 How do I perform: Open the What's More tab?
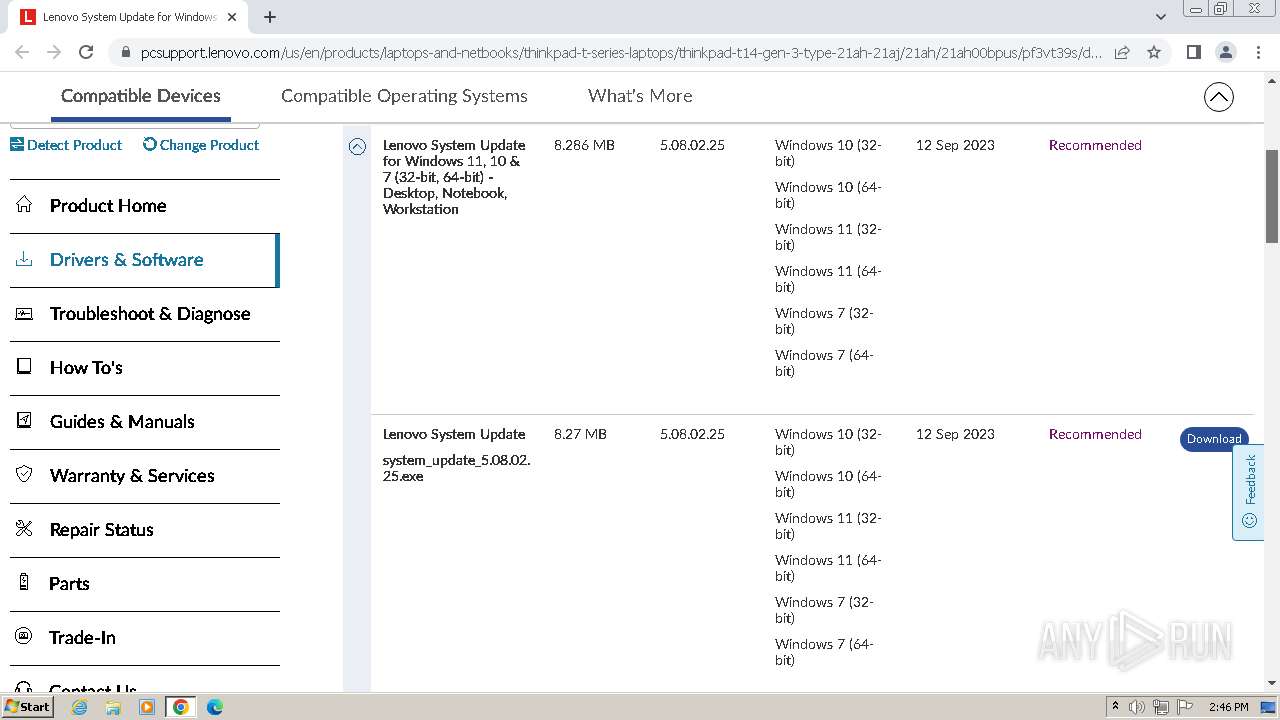coord(640,96)
